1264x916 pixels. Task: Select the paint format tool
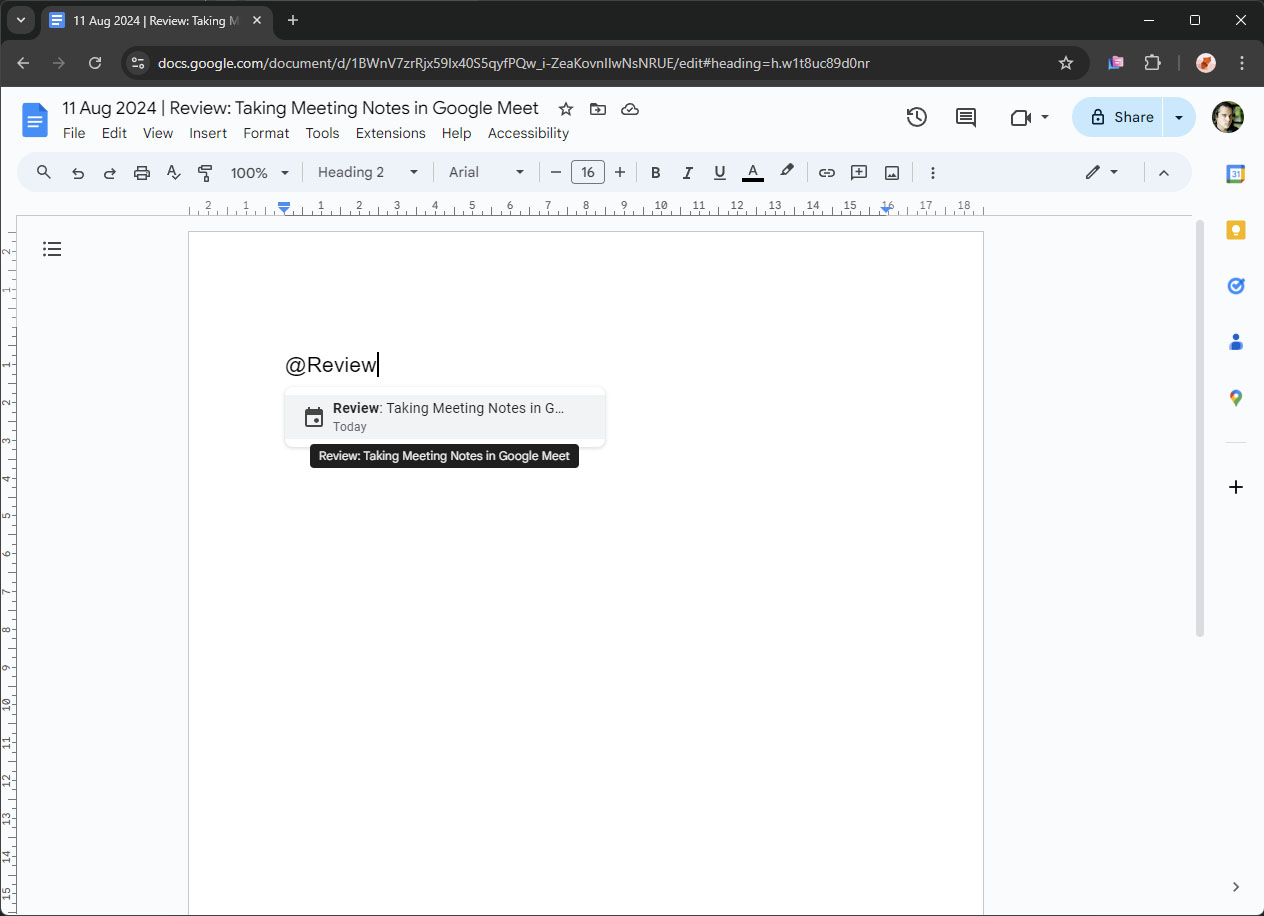205,173
